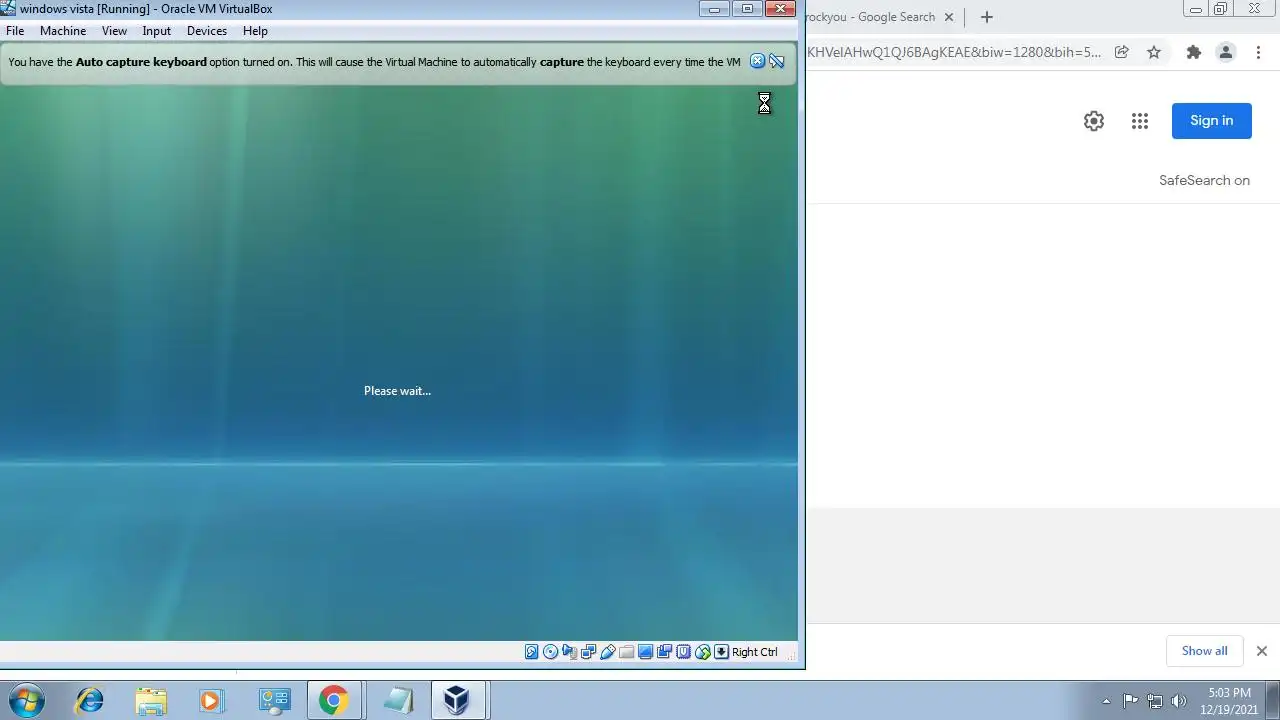Open the View menu in VirtualBox

click(114, 31)
